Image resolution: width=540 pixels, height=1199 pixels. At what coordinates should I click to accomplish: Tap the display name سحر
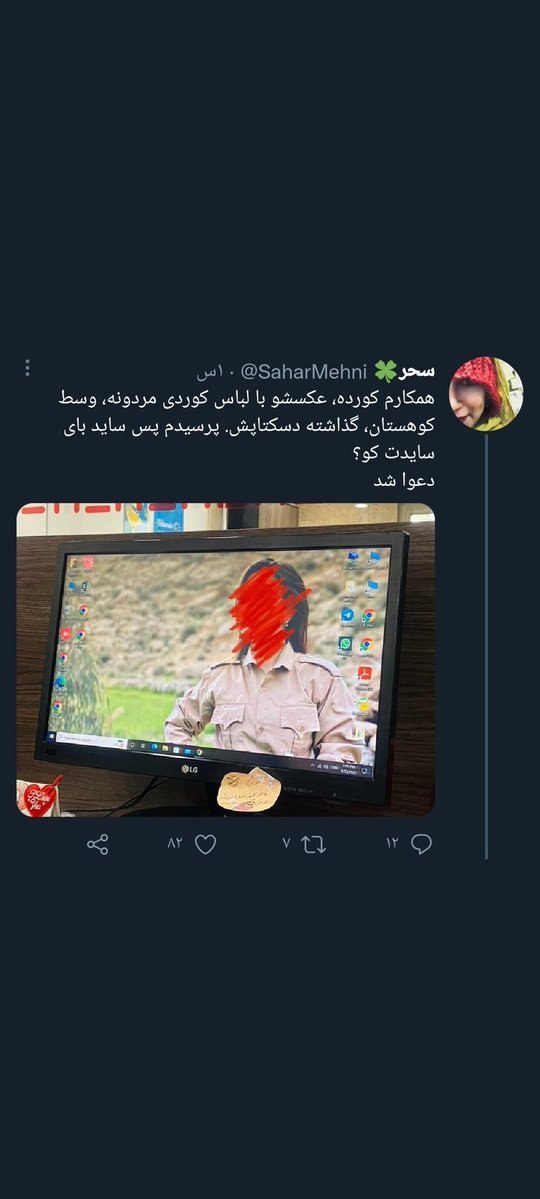point(417,372)
